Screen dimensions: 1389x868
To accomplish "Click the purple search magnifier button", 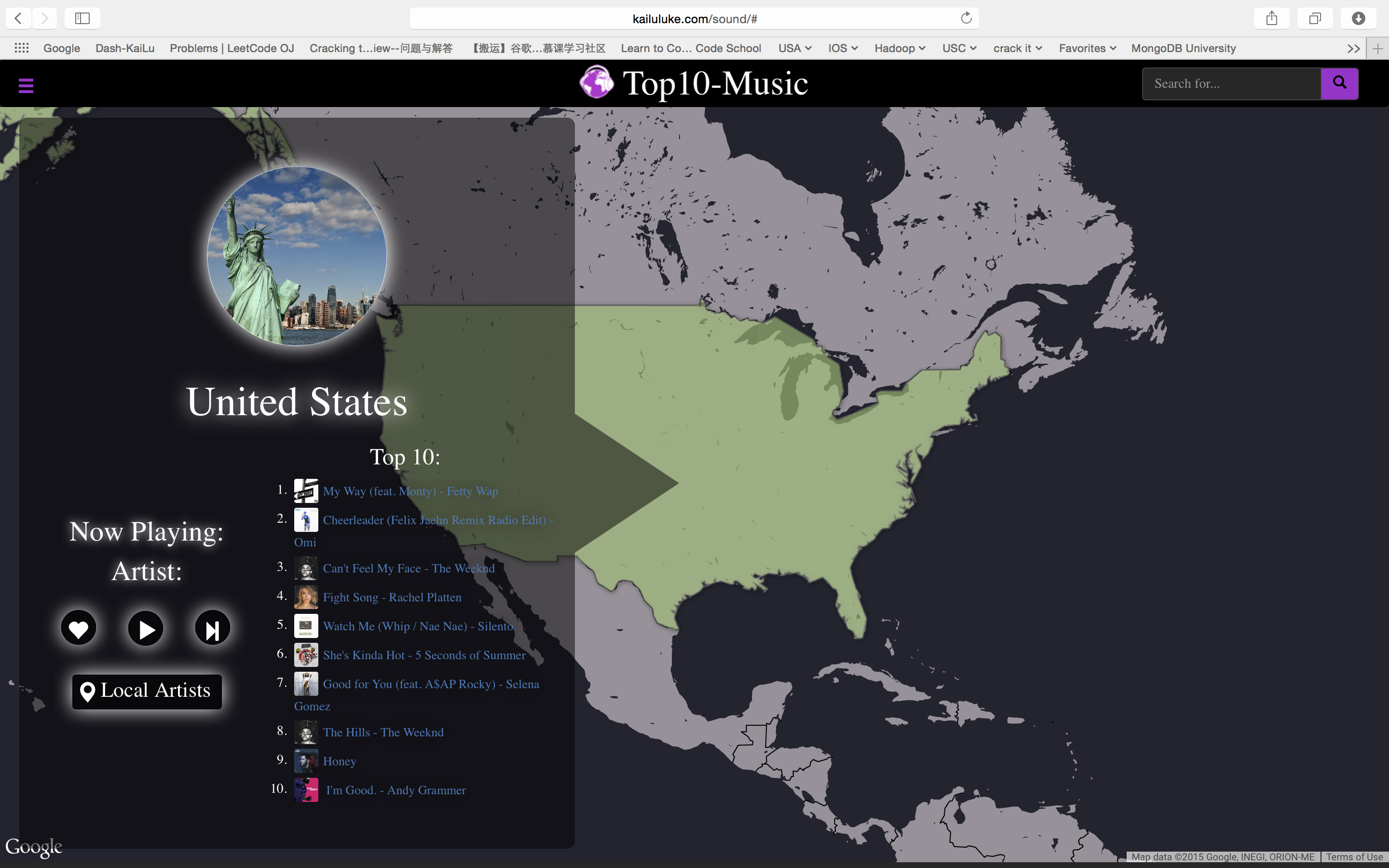I will 1339,83.
